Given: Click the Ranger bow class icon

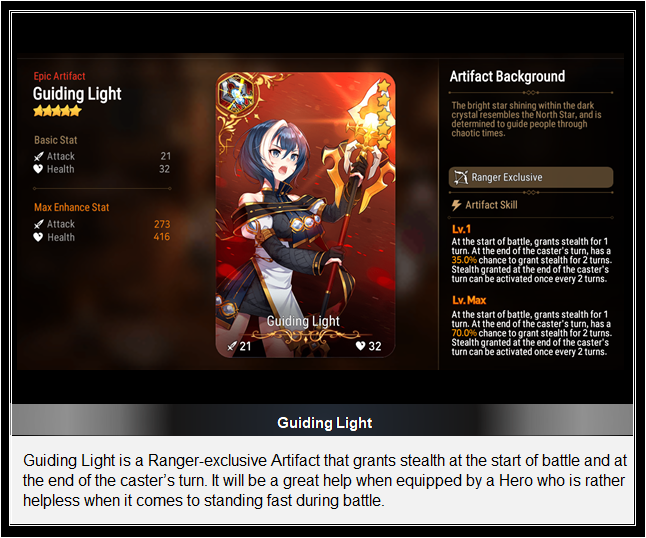Looking at the screenshot, I should pyautogui.click(x=461, y=178).
